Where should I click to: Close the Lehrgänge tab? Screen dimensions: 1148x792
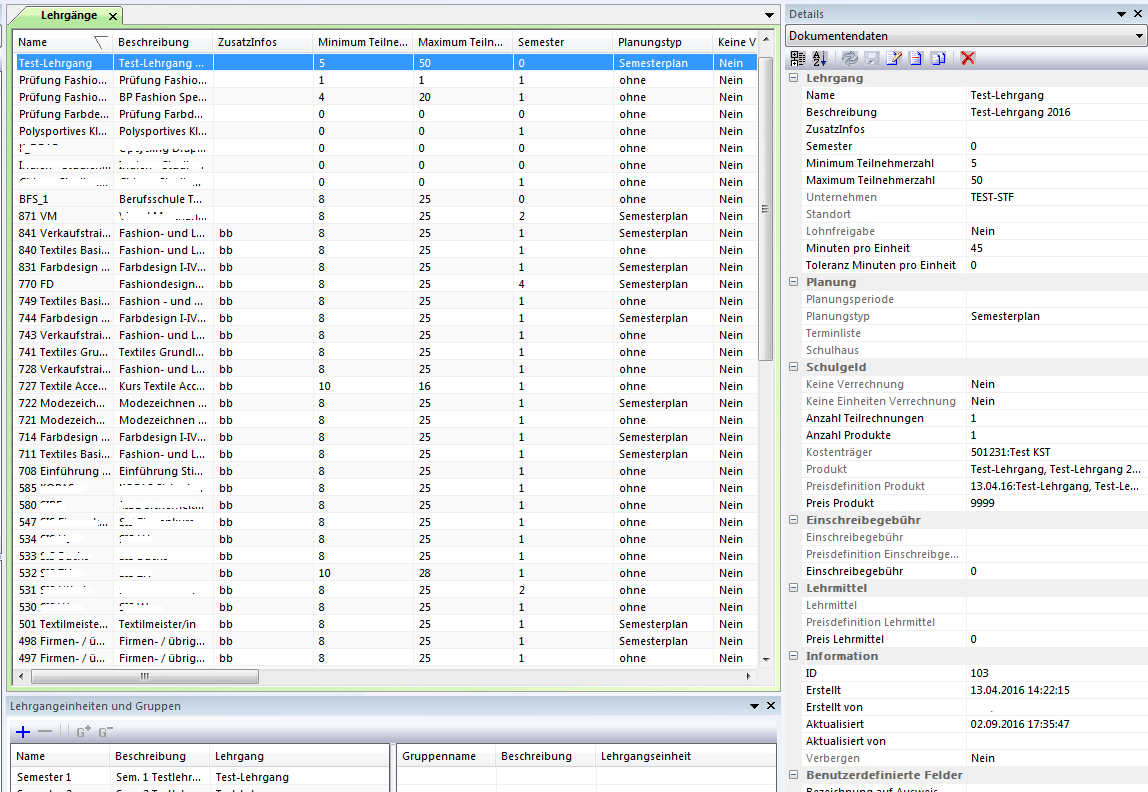coord(113,17)
